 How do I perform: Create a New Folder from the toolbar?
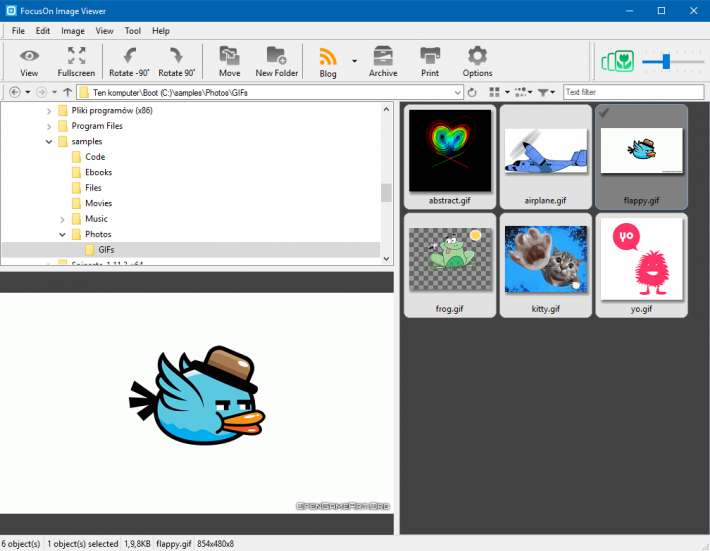tap(277, 61)
